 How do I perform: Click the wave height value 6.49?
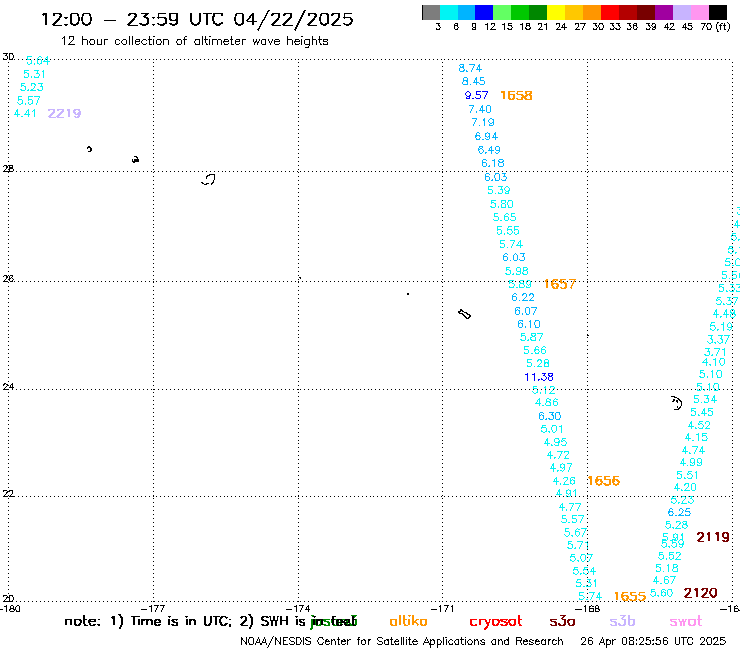489,150
